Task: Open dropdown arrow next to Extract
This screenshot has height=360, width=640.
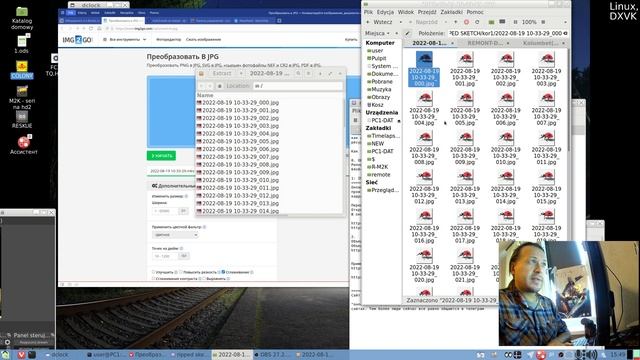Action: click(x=241, y=73)
